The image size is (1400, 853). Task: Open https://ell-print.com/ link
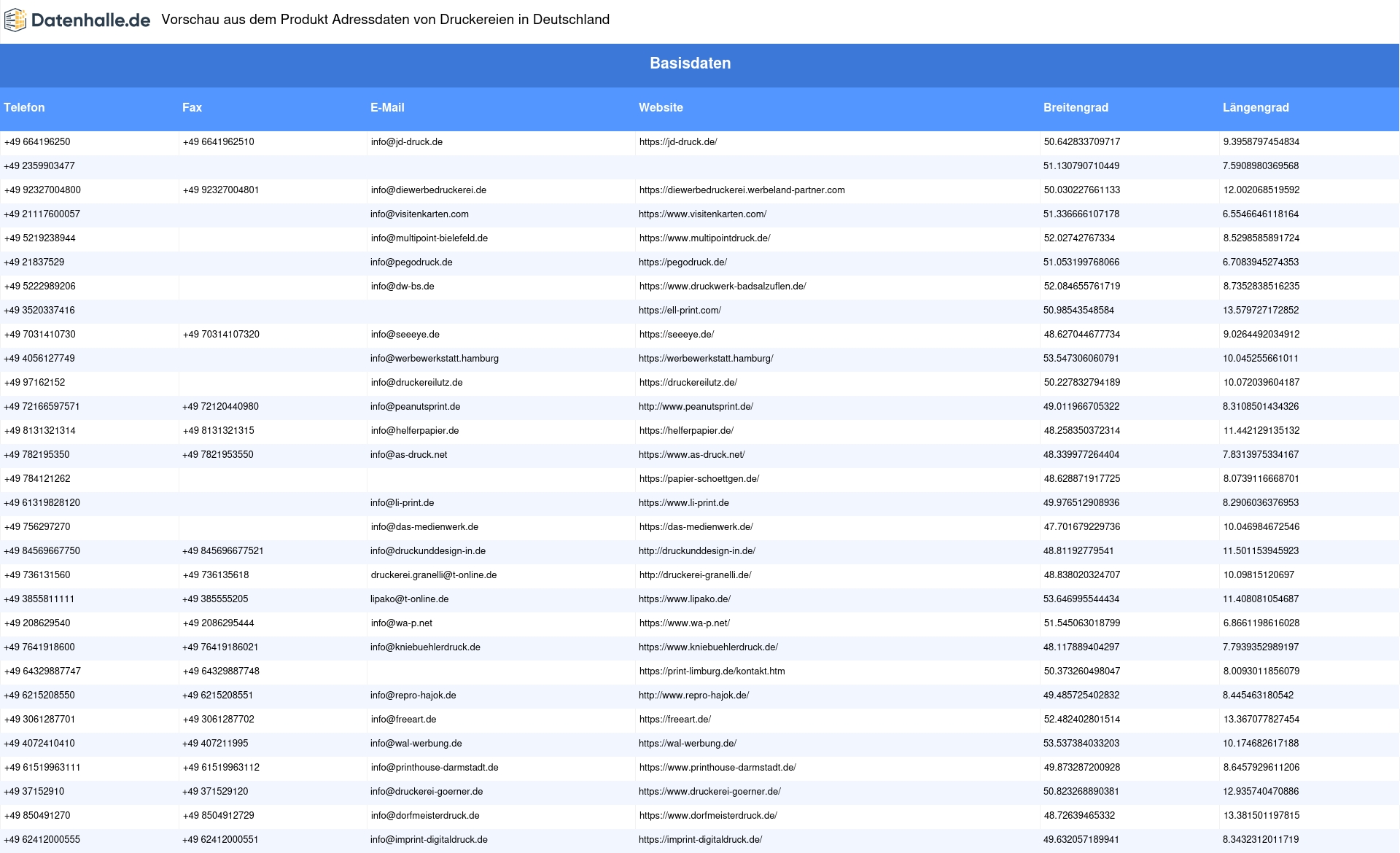pyautogui.click(x=680, y=311)
